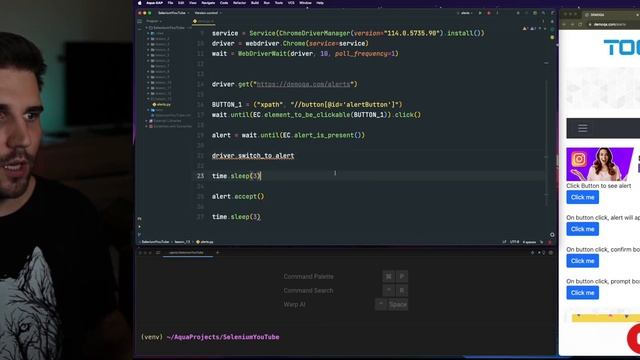
Task: Click line number 23 in editor gutter
Action: point(200,176)
